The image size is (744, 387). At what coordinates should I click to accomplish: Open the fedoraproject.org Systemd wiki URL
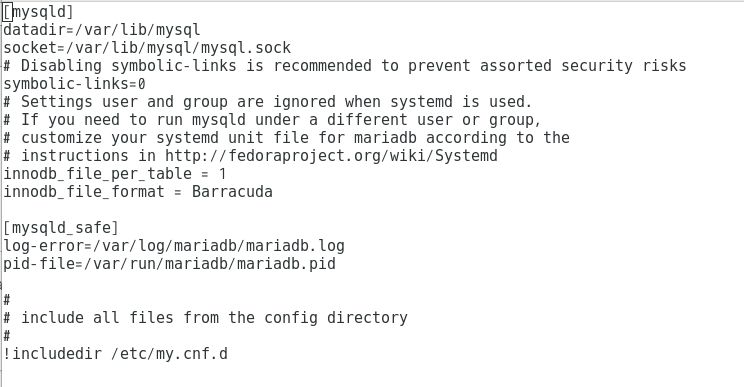click(x=331, y=156)
